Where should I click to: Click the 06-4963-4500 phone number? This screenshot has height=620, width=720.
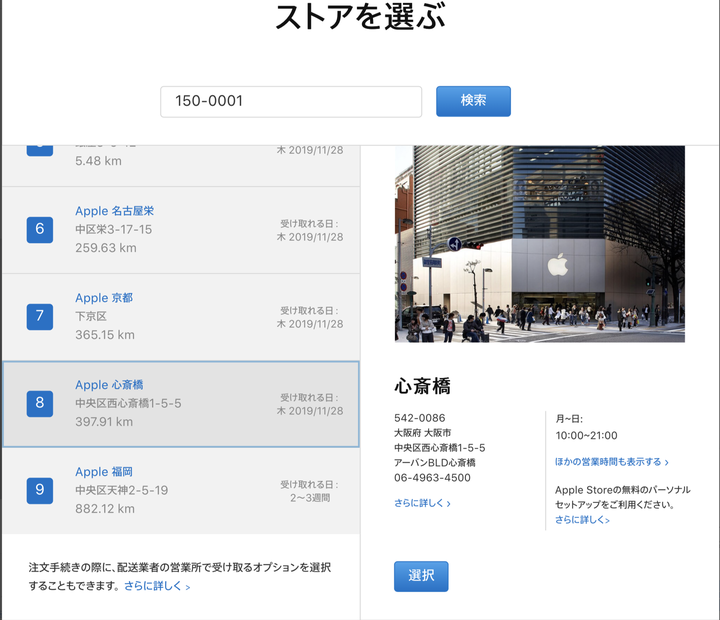click(x=432, y=478)
